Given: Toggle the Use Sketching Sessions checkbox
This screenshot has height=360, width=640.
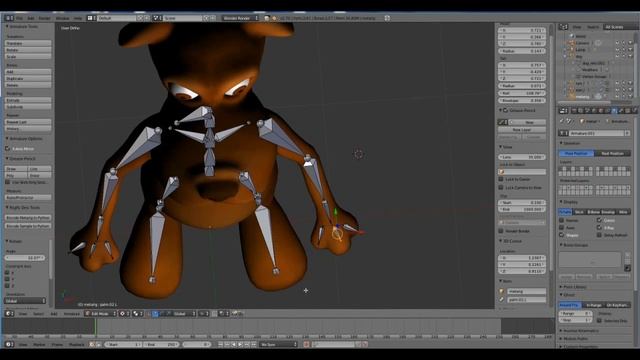Looking at the screenshot, I should click(7, 182).
